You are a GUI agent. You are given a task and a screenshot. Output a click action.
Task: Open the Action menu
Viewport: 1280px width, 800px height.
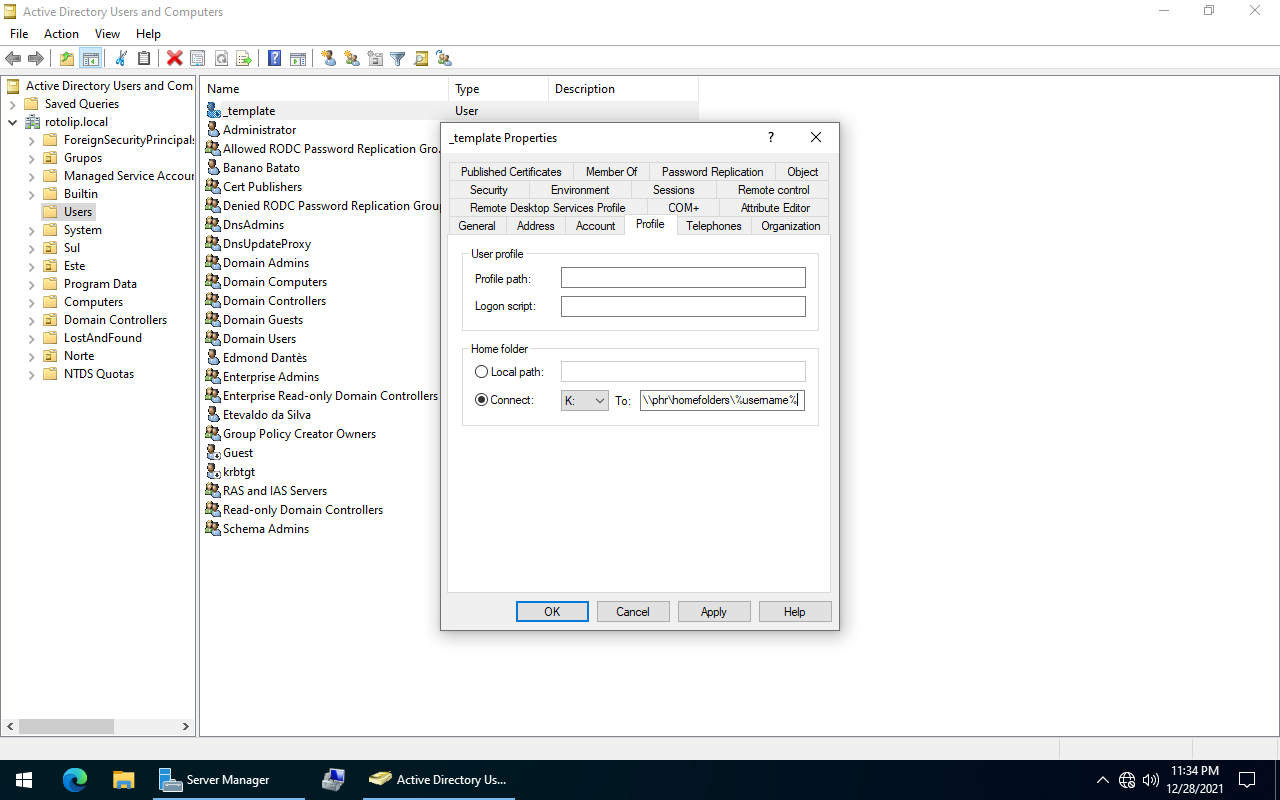pyautogui.click(x=61, y=34)
